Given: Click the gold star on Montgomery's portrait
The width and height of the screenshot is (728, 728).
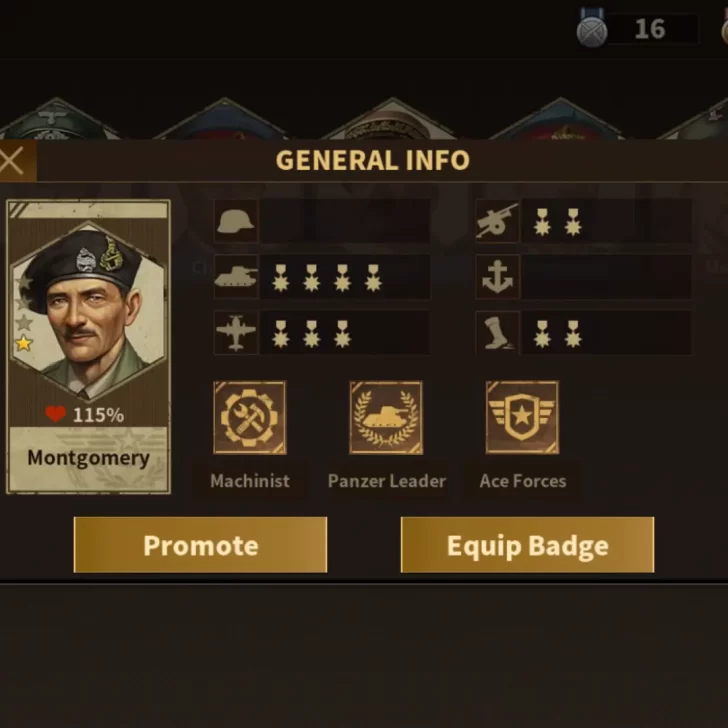Looking at the screenshot, I should 24,344.
